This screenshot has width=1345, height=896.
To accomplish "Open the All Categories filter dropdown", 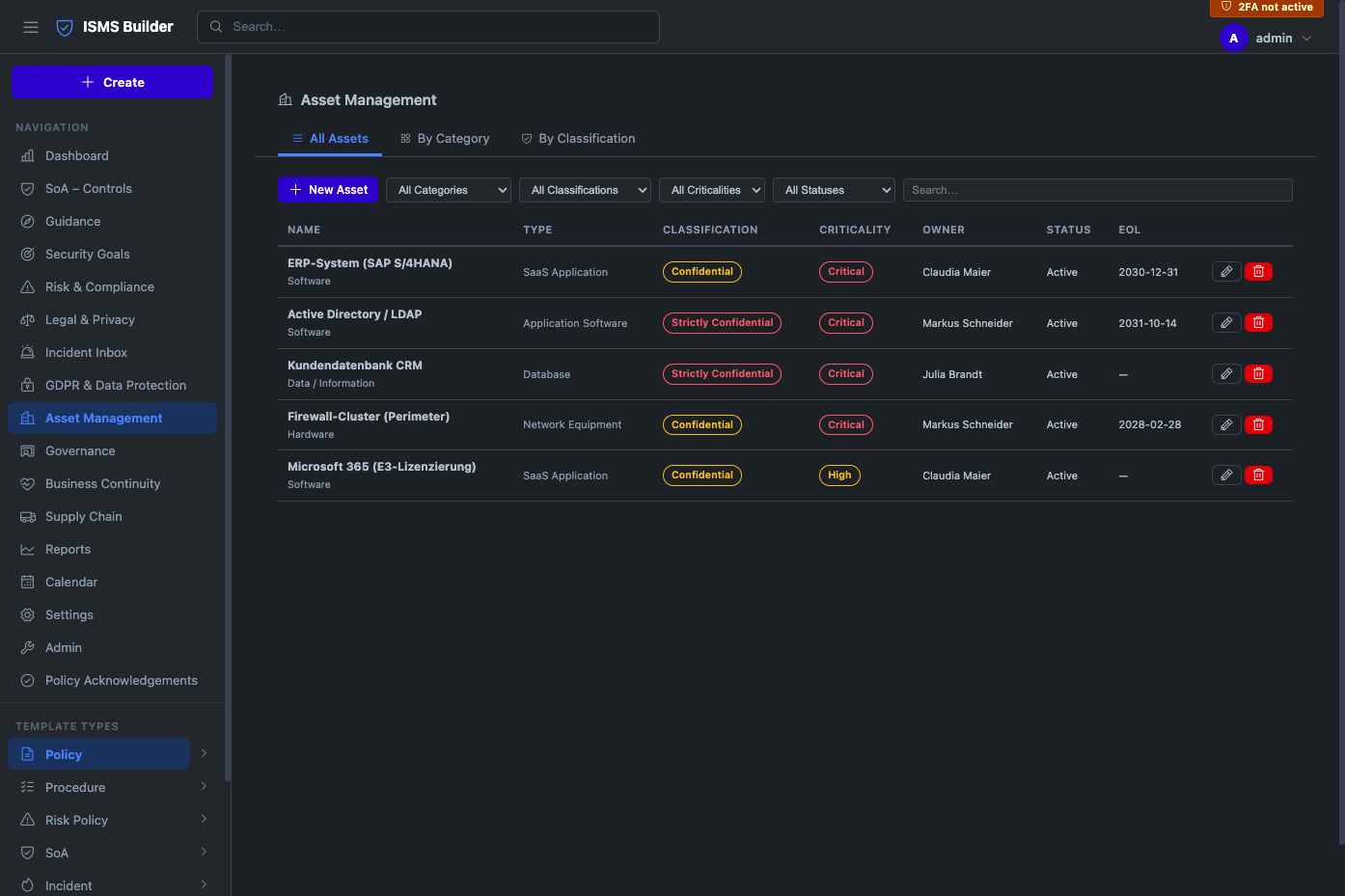I will [449, 190].
